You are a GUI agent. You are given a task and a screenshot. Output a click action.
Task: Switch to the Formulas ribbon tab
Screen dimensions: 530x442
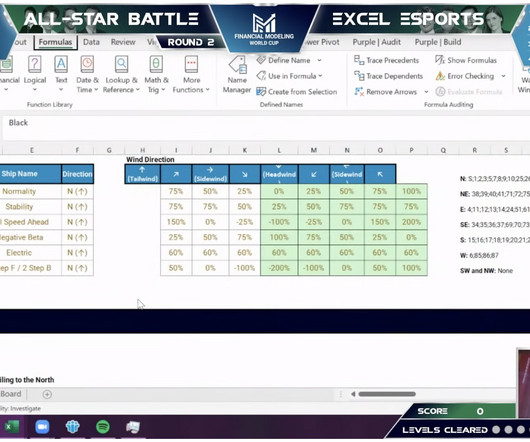click(x=55, y=42)
